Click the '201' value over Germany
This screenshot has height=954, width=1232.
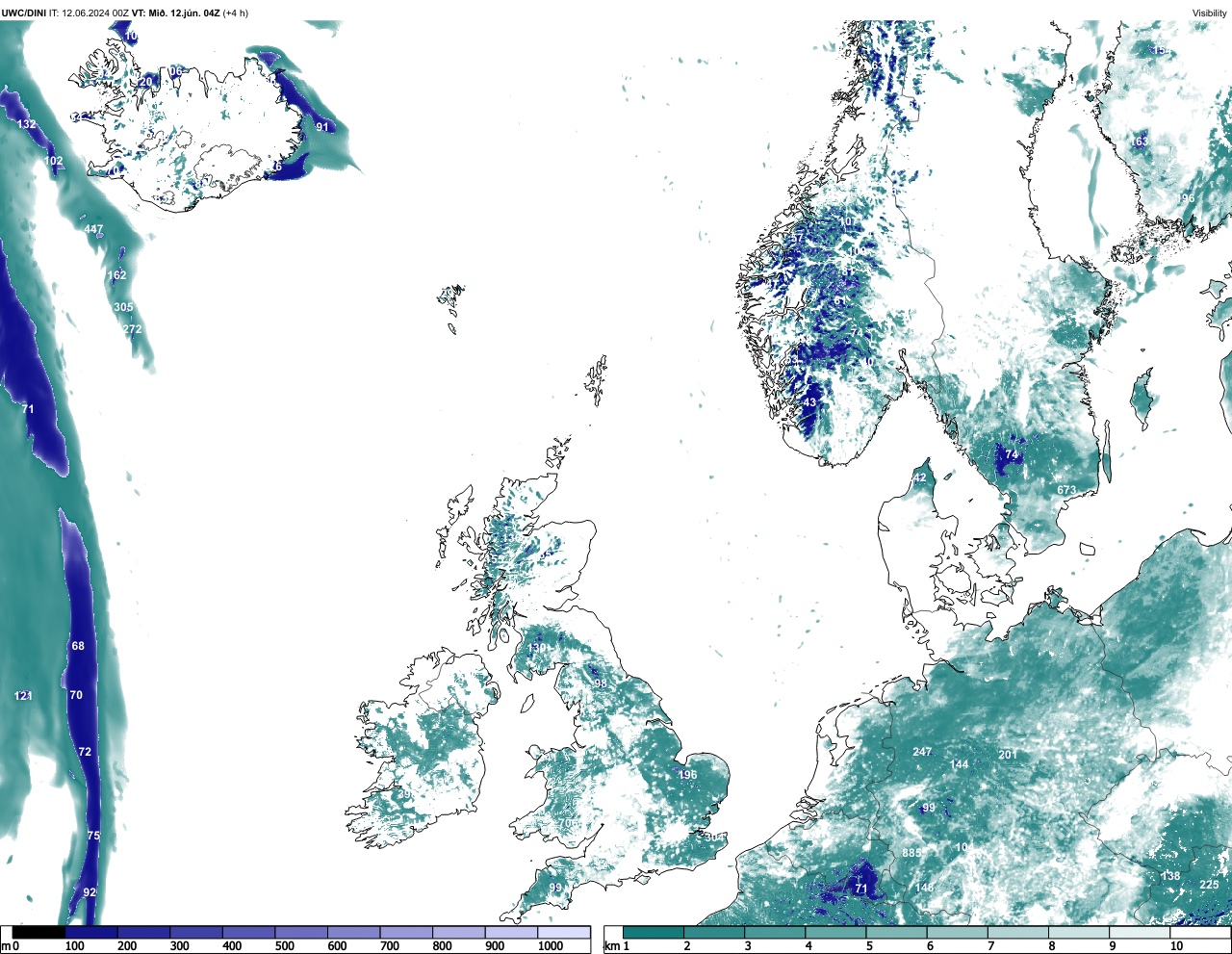pos(1008,754)
